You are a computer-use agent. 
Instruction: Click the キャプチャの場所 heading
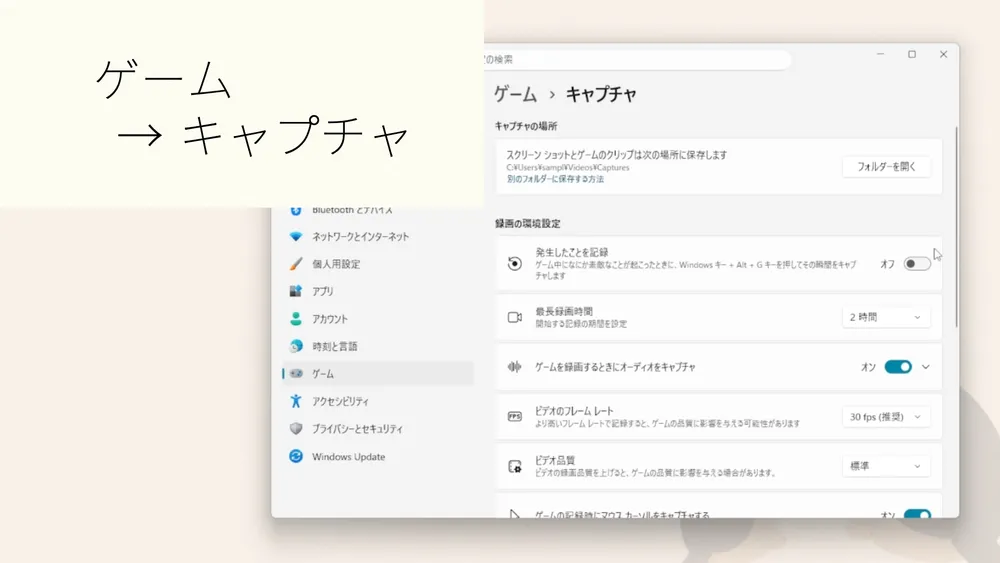tap(526, 126)
